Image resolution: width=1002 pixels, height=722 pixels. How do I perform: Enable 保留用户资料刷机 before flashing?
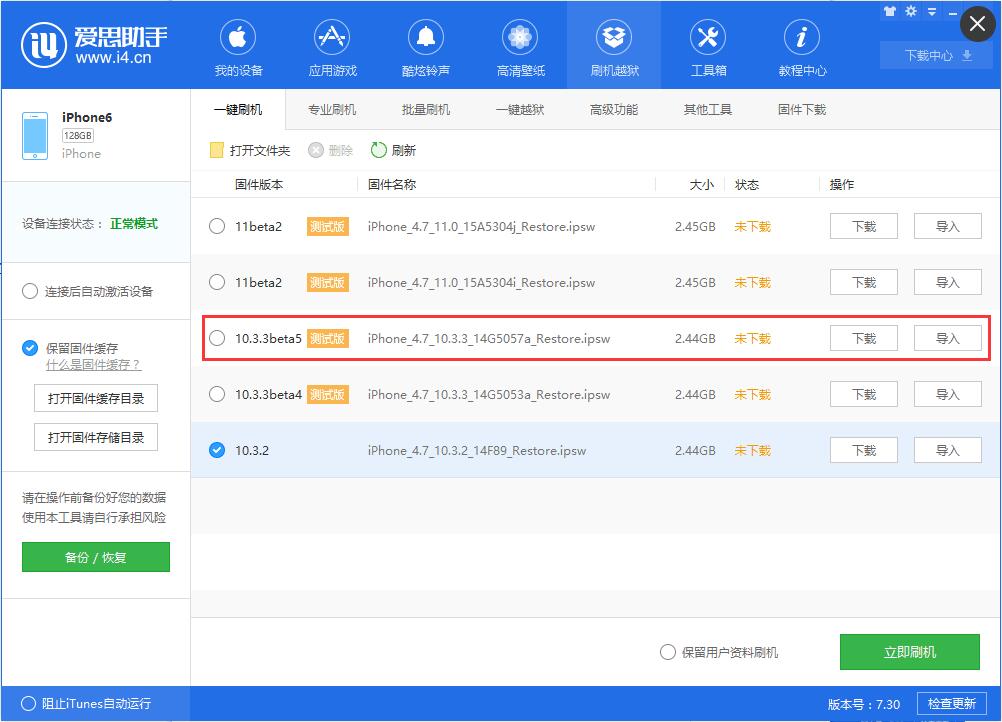667,652
